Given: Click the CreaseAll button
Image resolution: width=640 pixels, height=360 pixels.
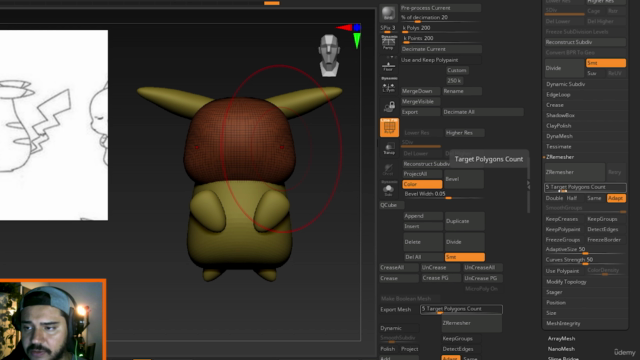Looking at the screenshot, I should (399, 268).
